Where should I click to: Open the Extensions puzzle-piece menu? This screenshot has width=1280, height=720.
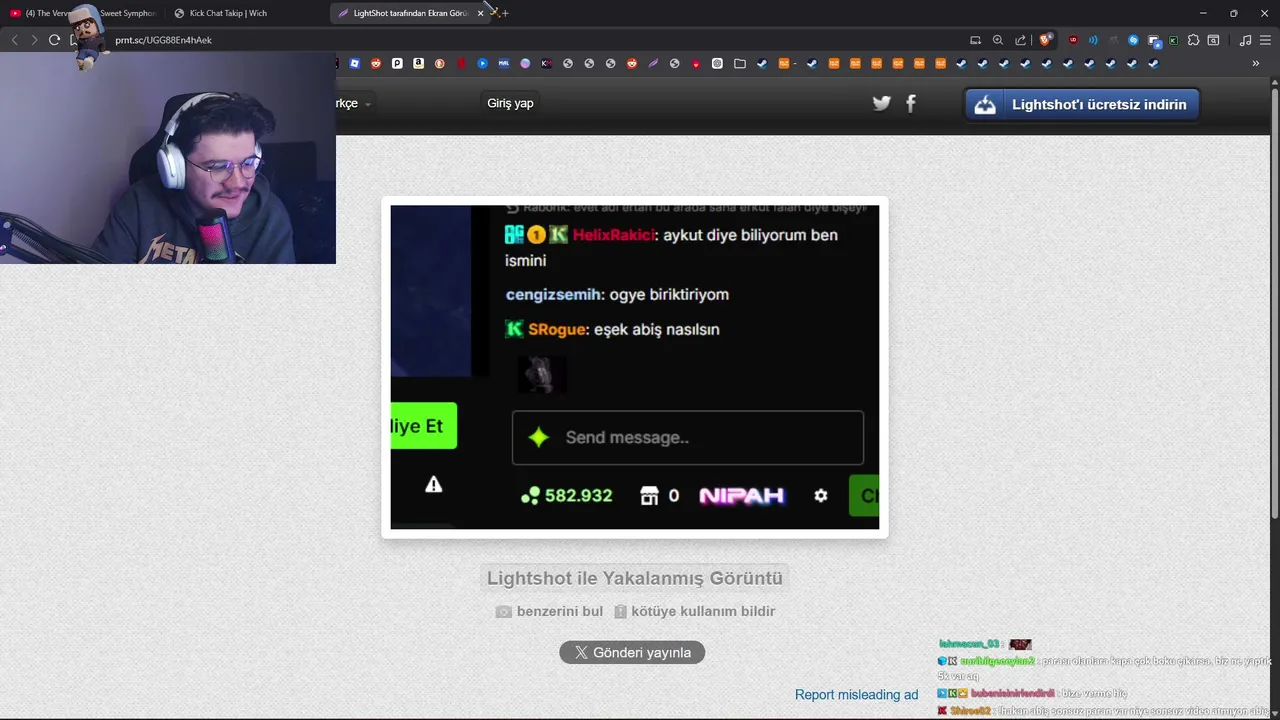[1193, 40]
